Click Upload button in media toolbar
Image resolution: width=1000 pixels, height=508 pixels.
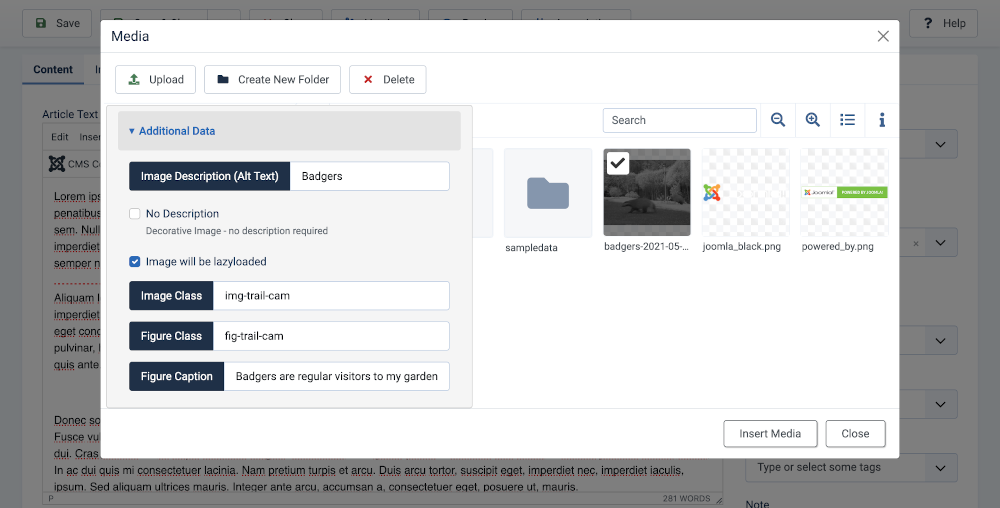(x=155, y=80)
